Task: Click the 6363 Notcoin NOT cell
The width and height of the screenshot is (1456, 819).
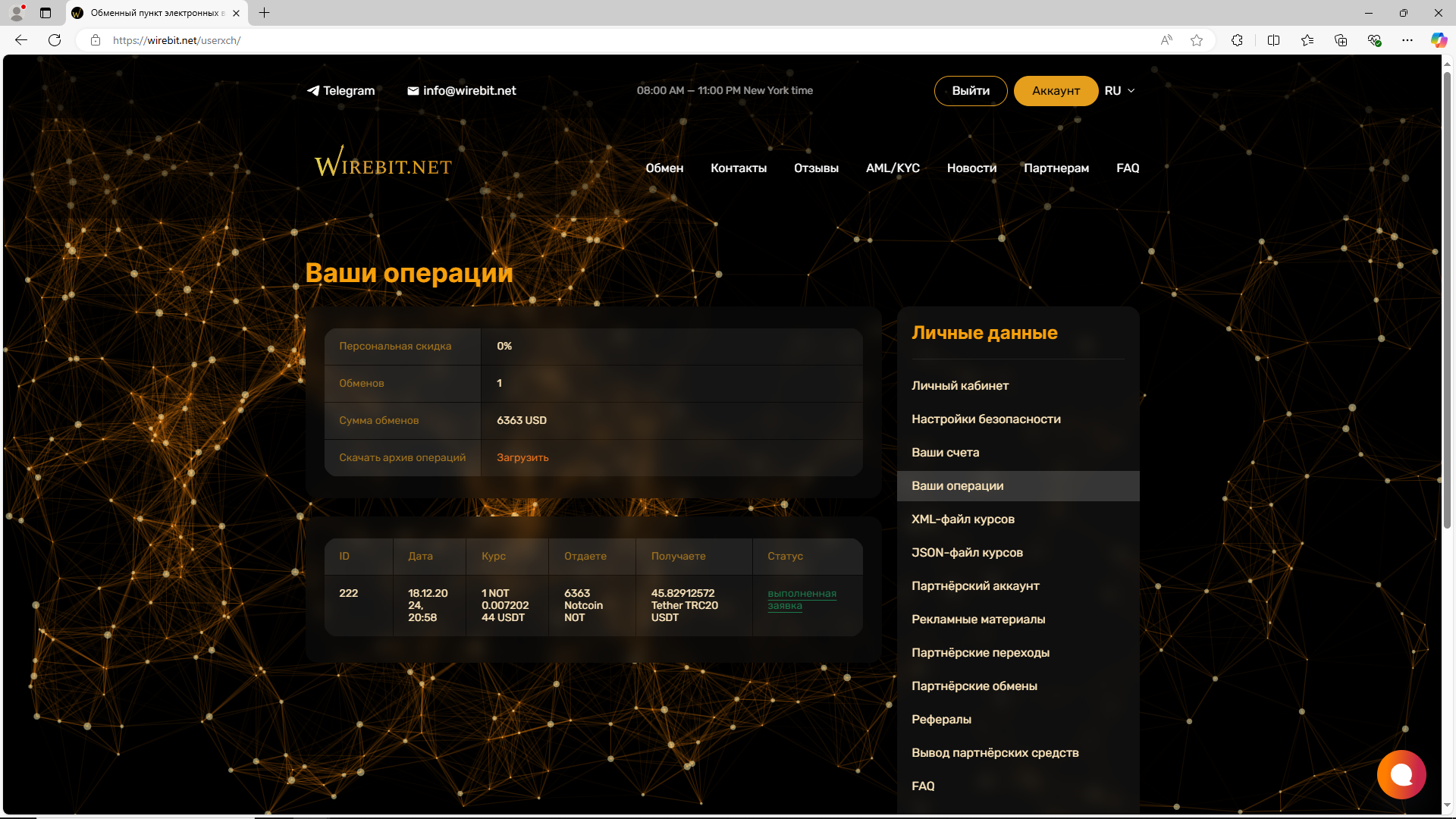Action: coord(592,605)
